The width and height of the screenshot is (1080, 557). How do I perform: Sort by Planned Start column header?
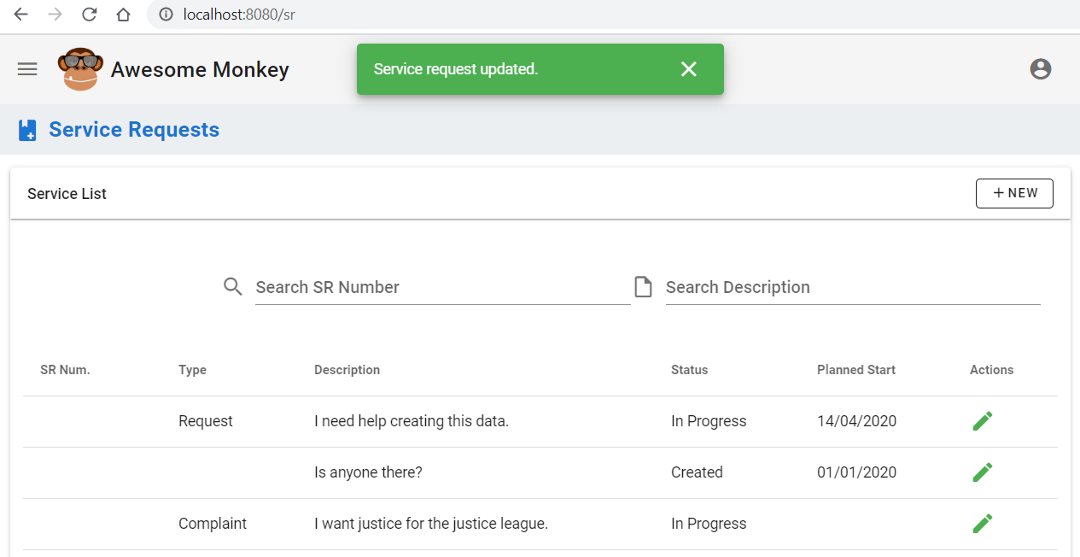[856, 370]
